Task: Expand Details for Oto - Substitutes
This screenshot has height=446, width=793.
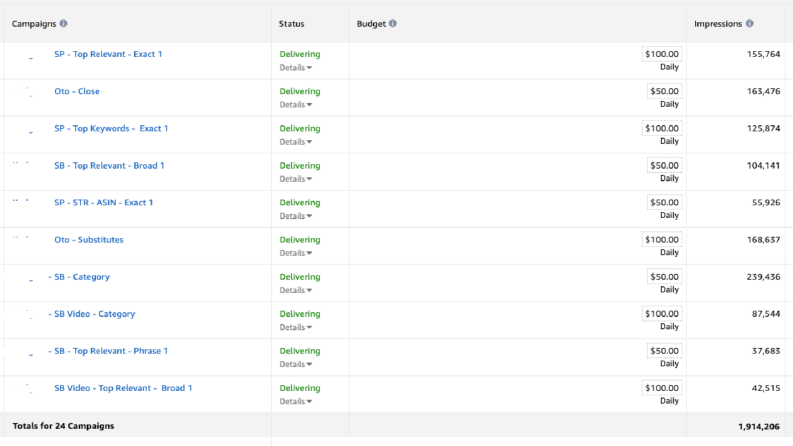Action: pyautogui.click(x=296, y=253)
